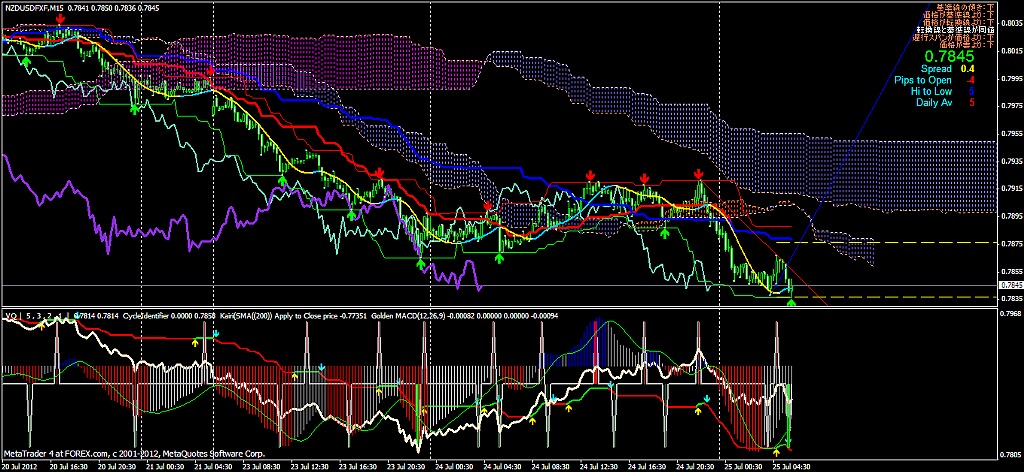Select the rightmost red down arrow on the price chart
The height and width of the screenshot is (472, 1024).
pyautogui.click(x=700, y=174)
